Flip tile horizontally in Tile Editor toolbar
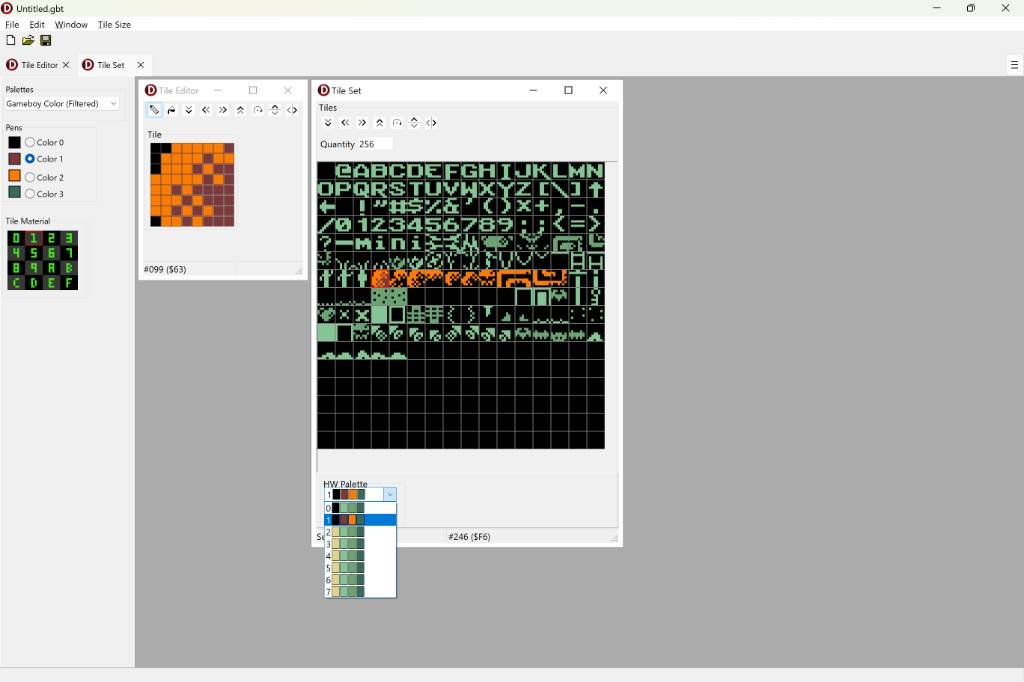The width and height of the screenshot is (1024, 682). pyautogui.click(x=292, y=110)
